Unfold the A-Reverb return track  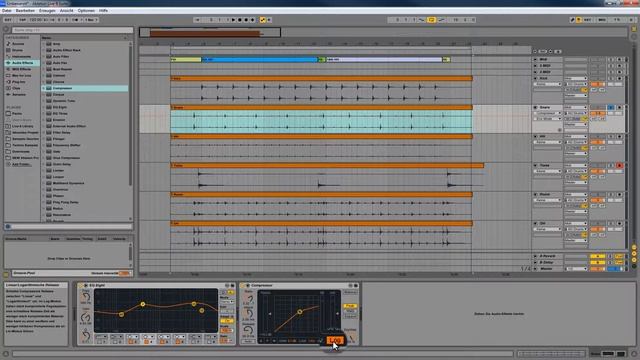536,256
